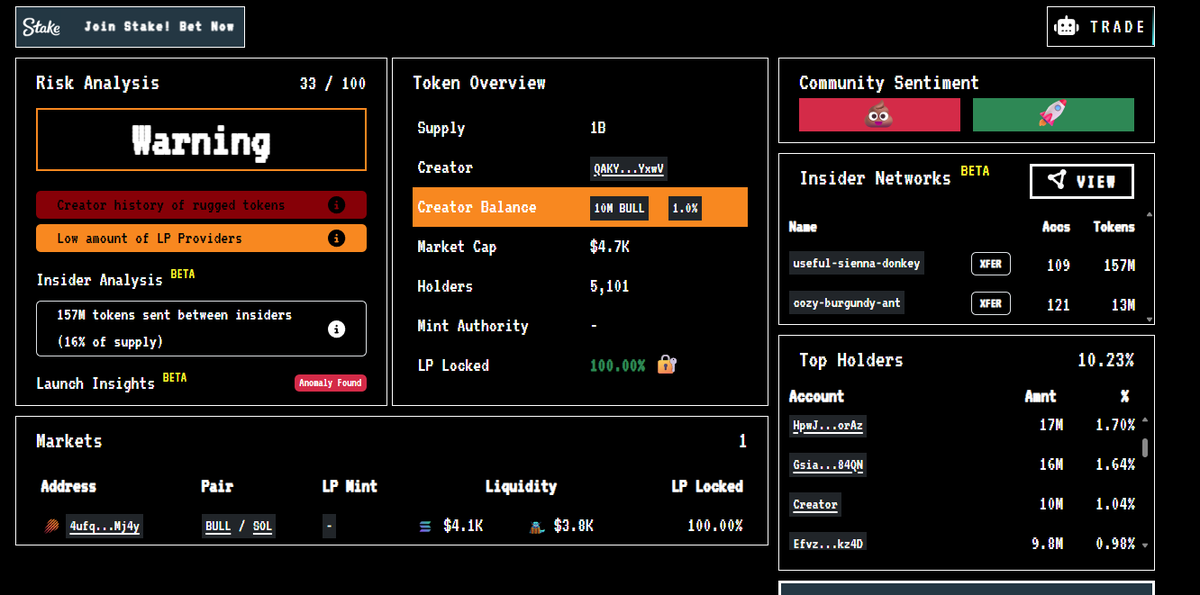
Task: Open the Creator holder account link
Action: click(x=815, y=504)
